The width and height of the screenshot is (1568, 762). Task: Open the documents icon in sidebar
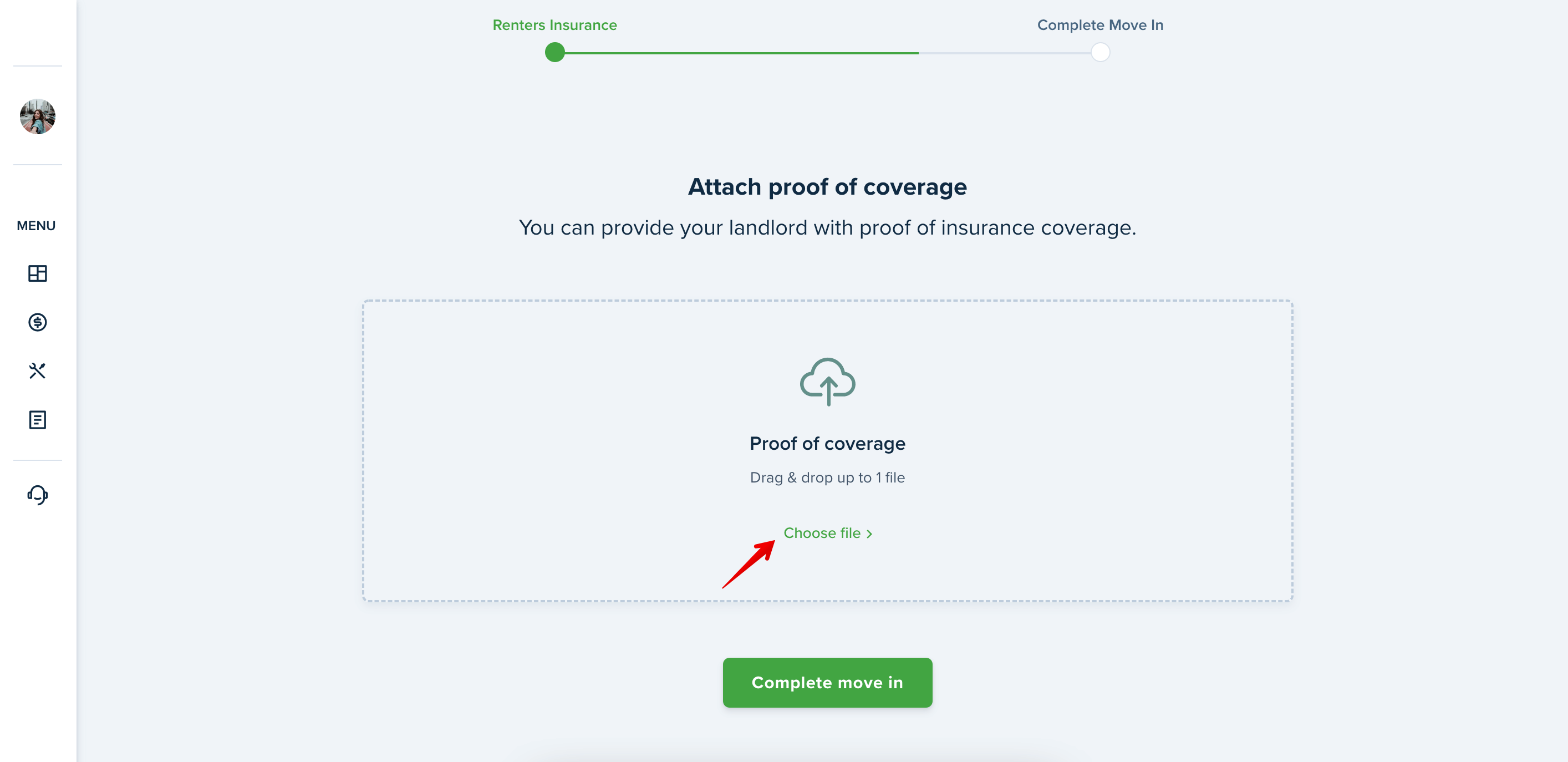coord(37,419)
